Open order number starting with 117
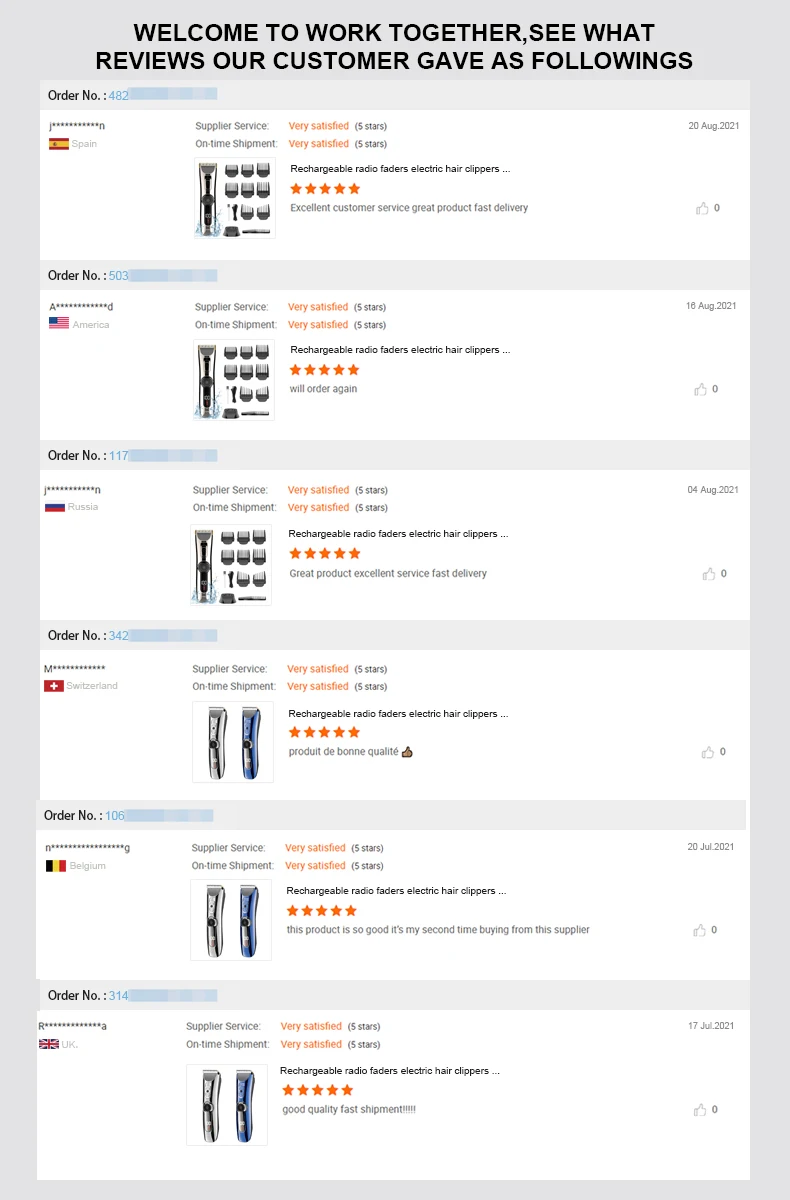The image size is (790, 1200). (x=119, y=455)
